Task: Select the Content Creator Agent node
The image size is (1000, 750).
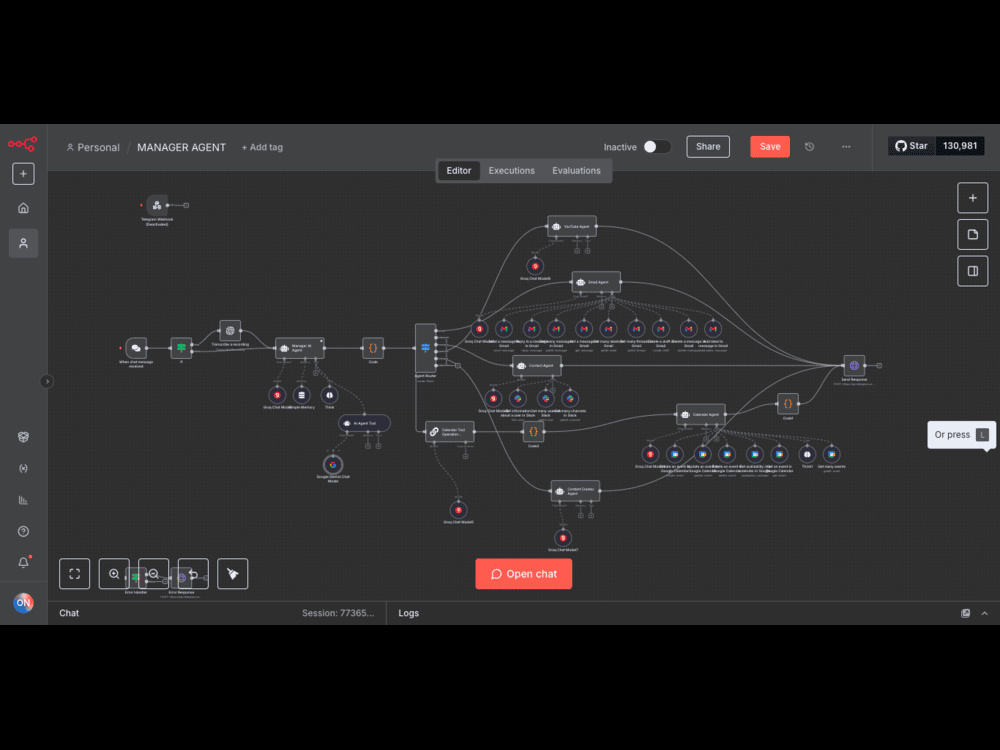Action: [575, 491]
